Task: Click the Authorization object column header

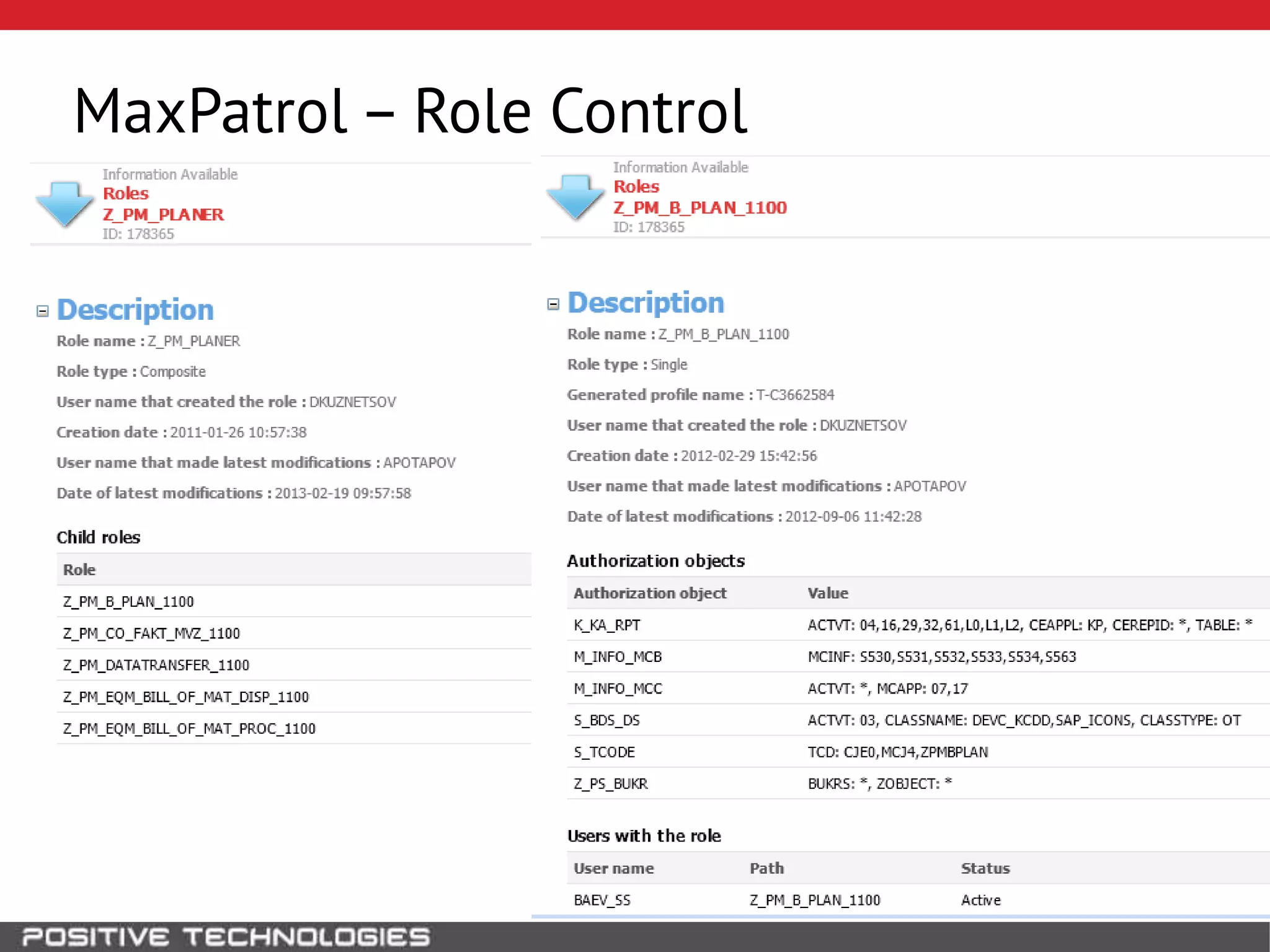Action: pos(650,593)
